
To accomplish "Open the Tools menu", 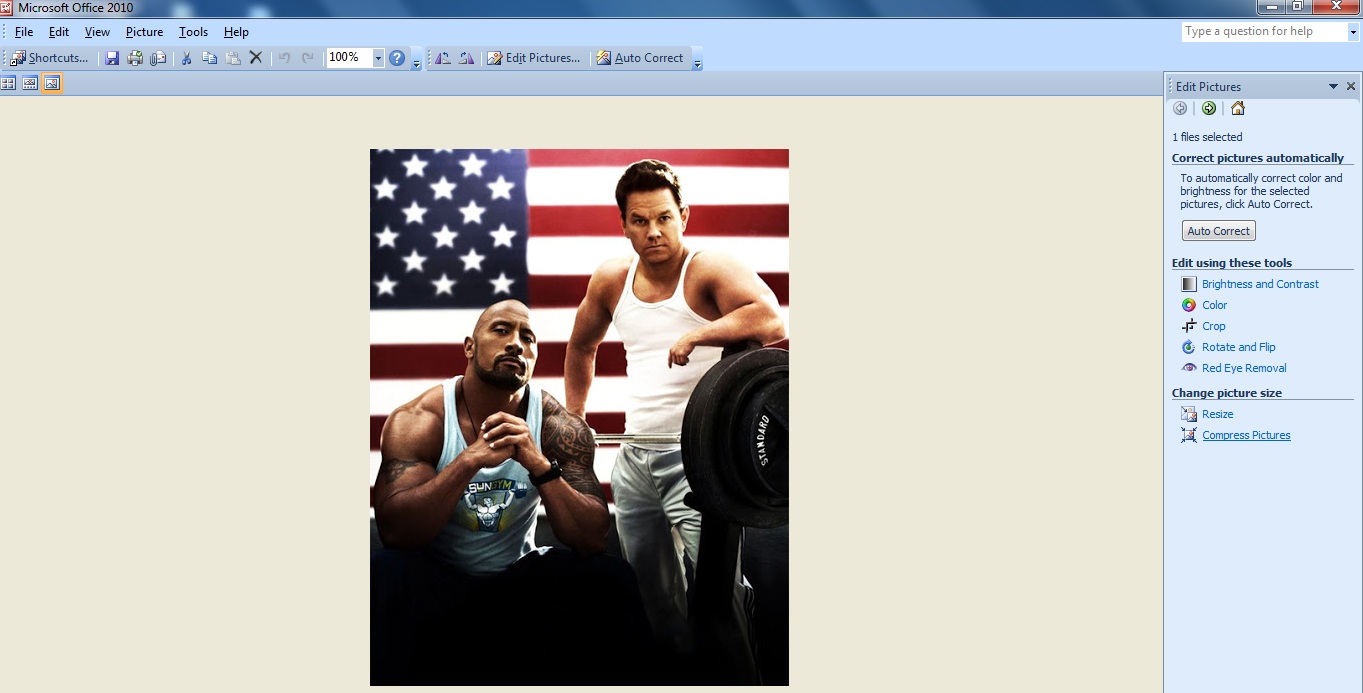I will coord(193,32).
